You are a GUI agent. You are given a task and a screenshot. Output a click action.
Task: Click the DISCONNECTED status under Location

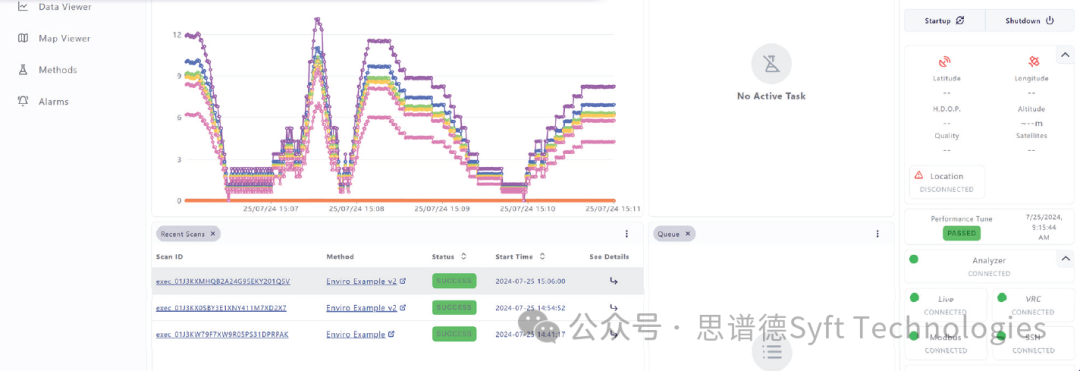tap(946, 189)
